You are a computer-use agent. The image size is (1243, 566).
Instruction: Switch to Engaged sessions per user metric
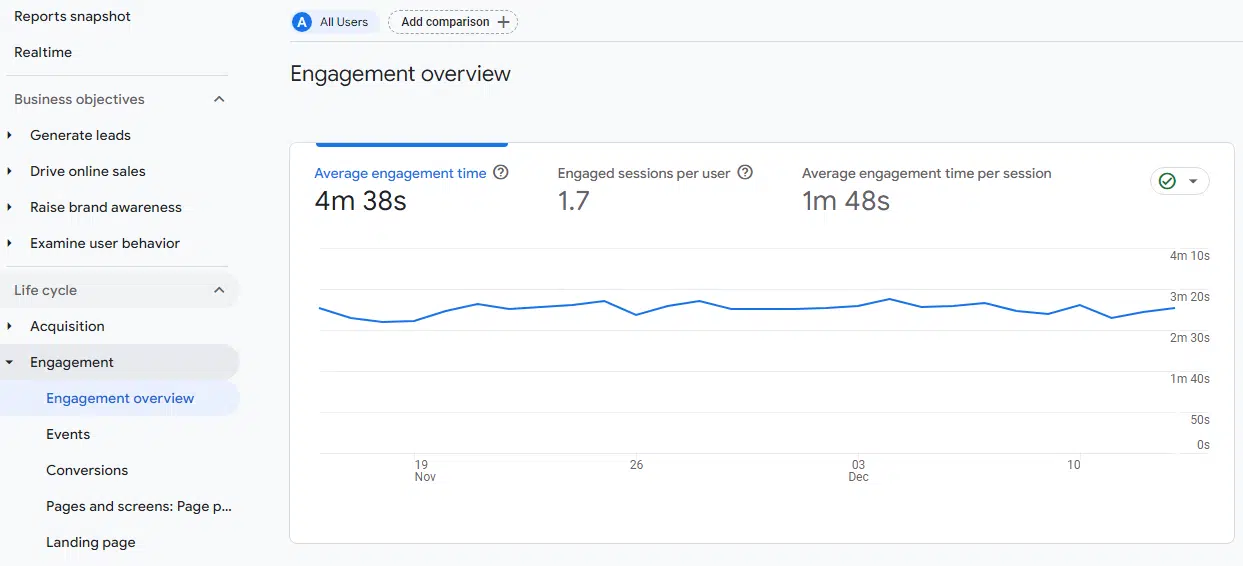click(643, 173)
